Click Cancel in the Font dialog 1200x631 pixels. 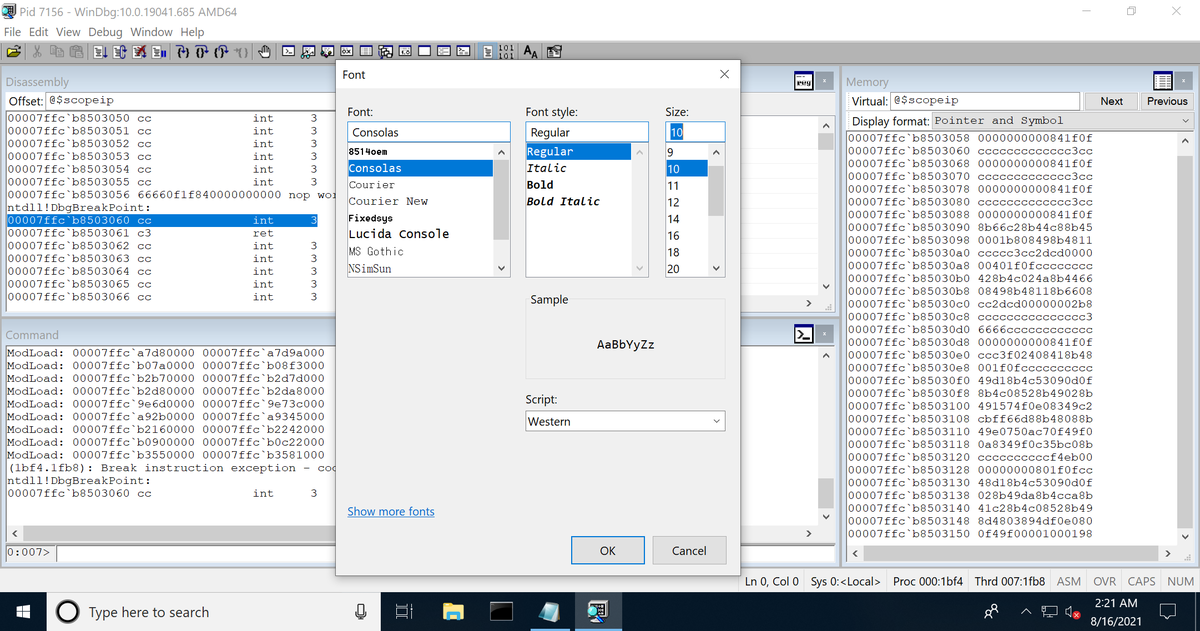[x=689, y=550]
